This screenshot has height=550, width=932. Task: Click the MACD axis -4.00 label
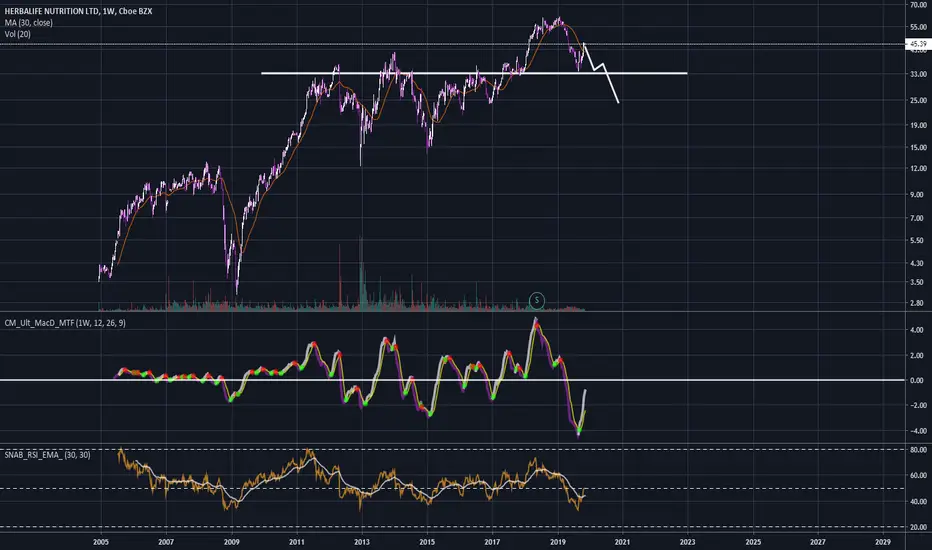[916, 431]
